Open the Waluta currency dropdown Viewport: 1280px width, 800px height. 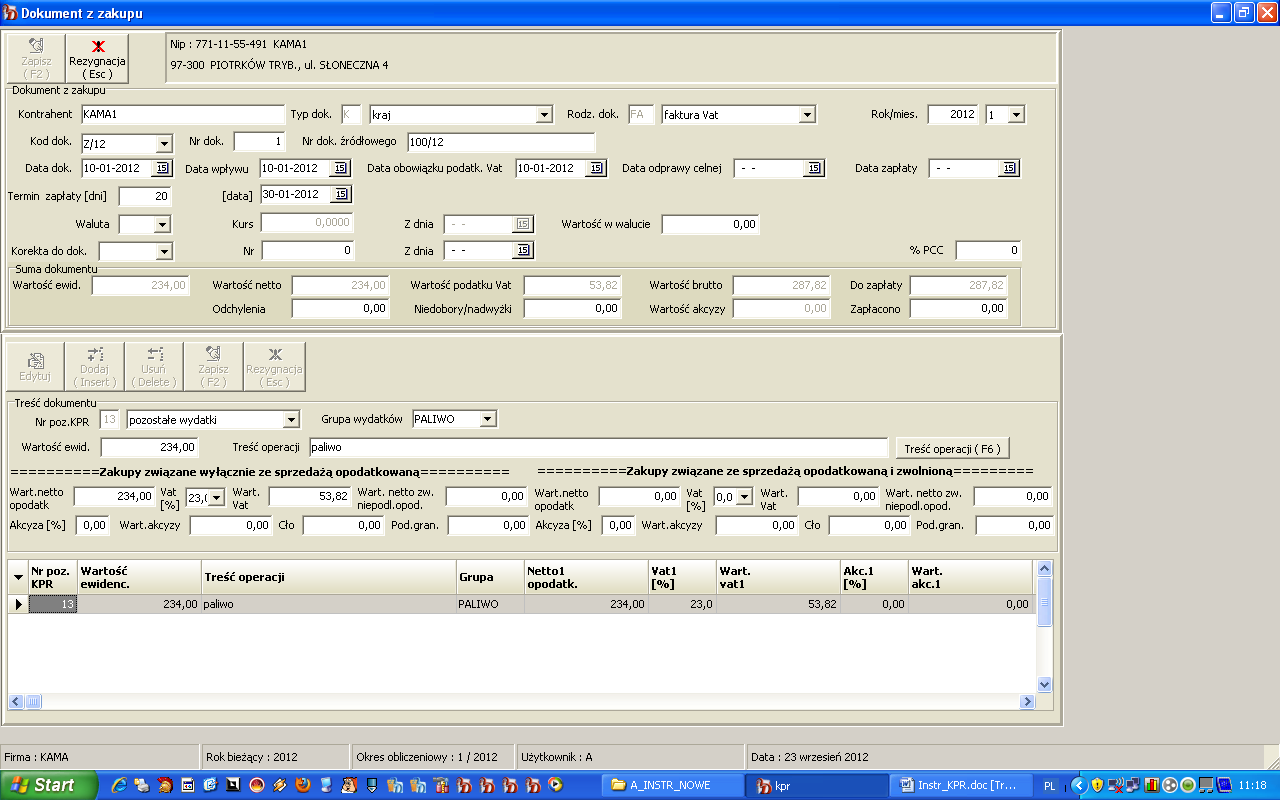[162, 225]
